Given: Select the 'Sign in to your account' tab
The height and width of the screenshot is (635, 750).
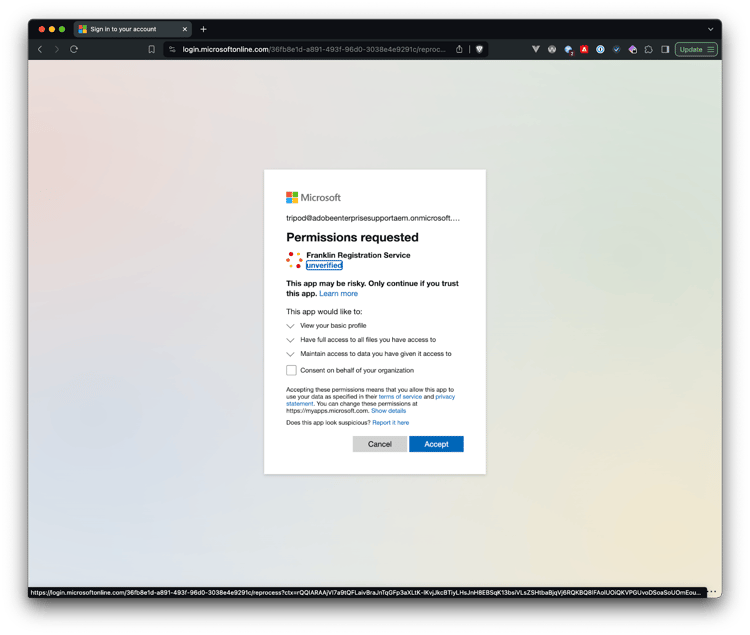Looking at the screenshot, I should [133, 29].
